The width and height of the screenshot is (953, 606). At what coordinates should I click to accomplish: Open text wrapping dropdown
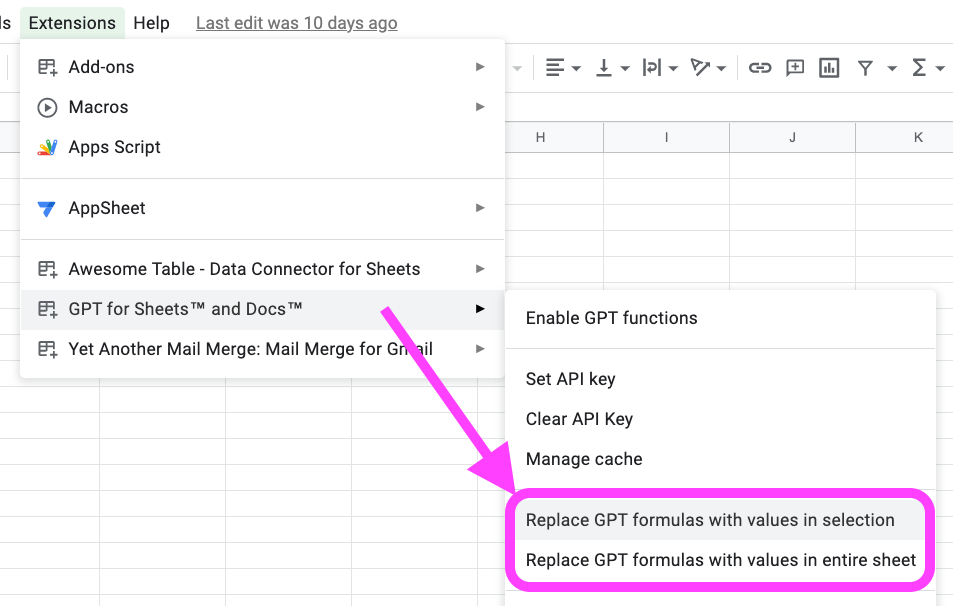click(659, 68)
